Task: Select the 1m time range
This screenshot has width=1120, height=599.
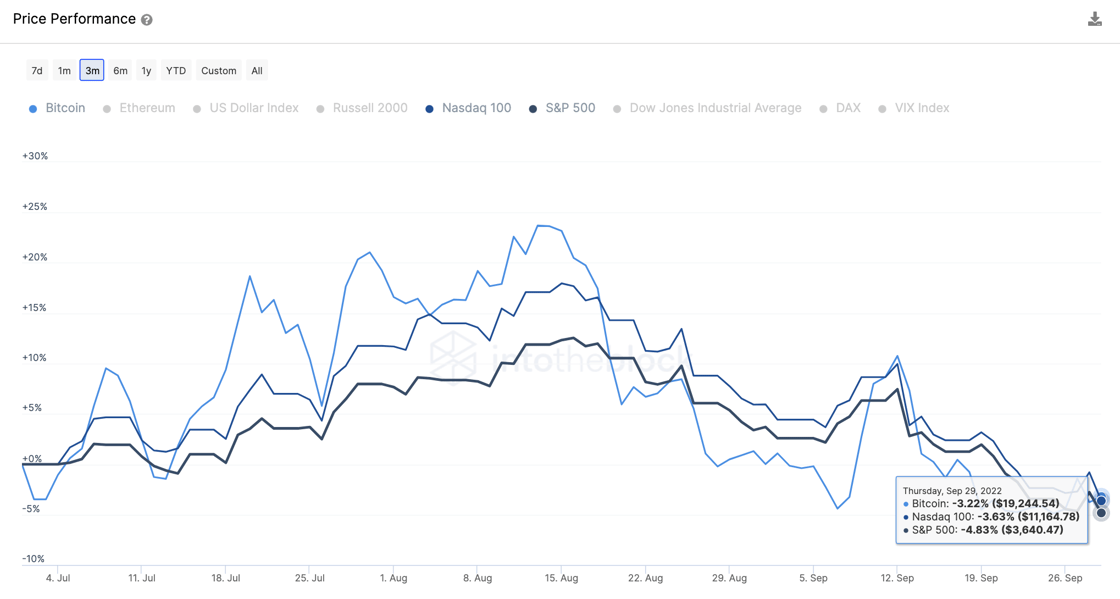Action: pos(64,71)
